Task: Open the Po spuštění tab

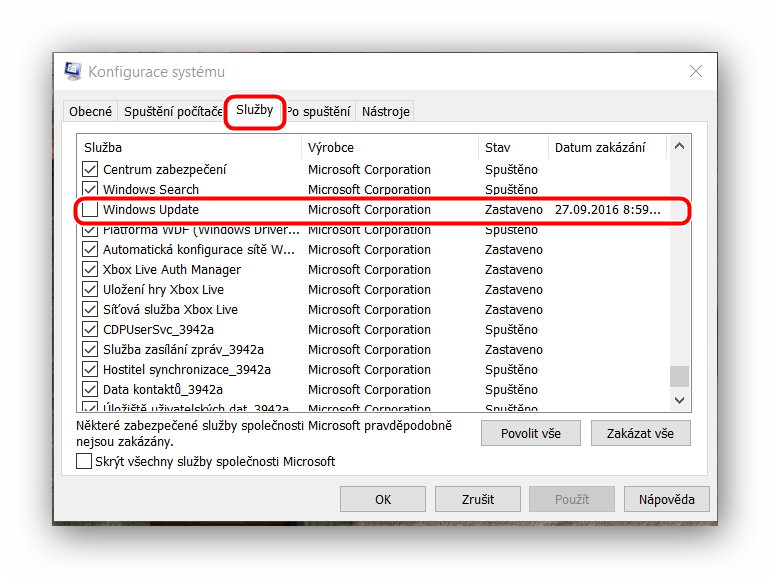Action: click(x=319, y=111)
